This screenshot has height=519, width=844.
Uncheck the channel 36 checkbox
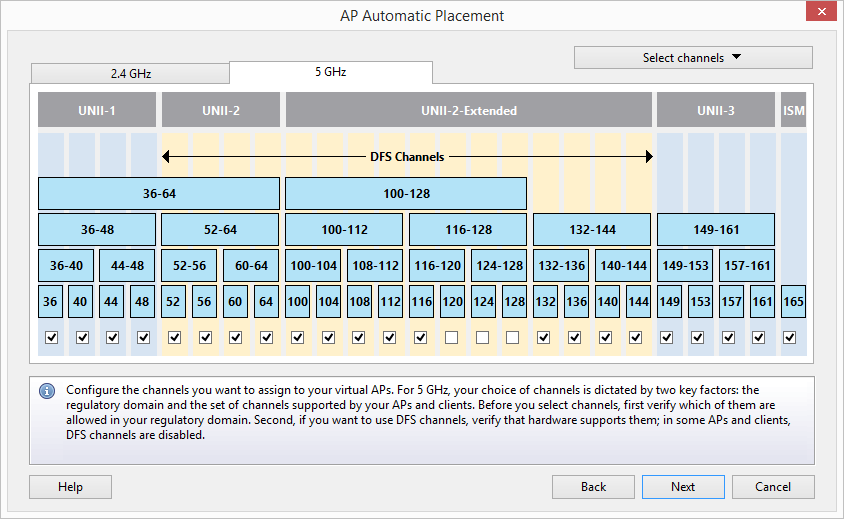(x=51, y=338)
